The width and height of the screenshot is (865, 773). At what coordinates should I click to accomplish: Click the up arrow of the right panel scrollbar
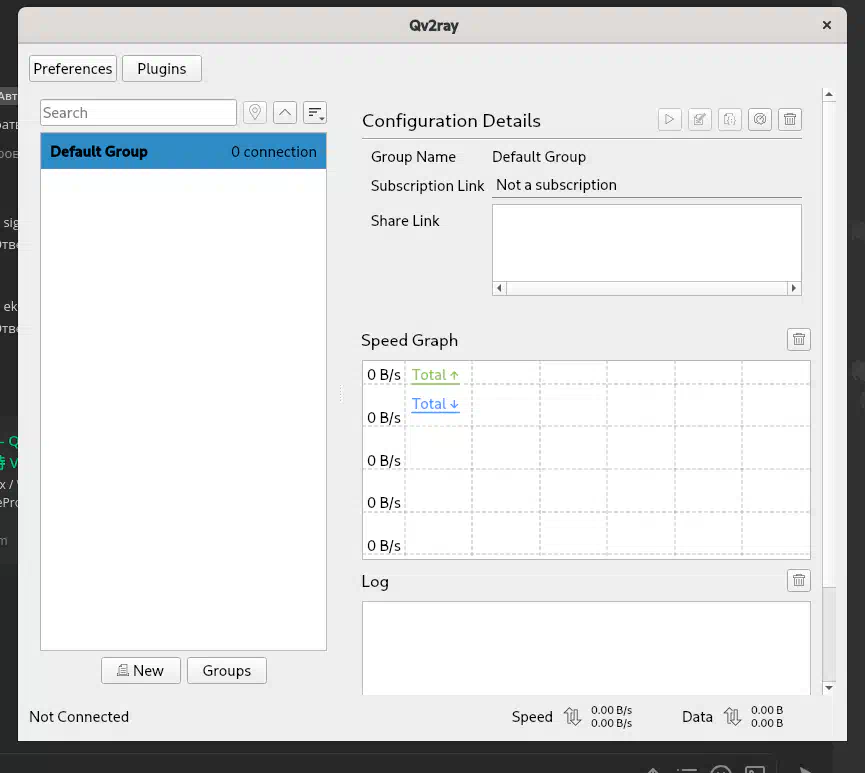[x=829, y=95]
